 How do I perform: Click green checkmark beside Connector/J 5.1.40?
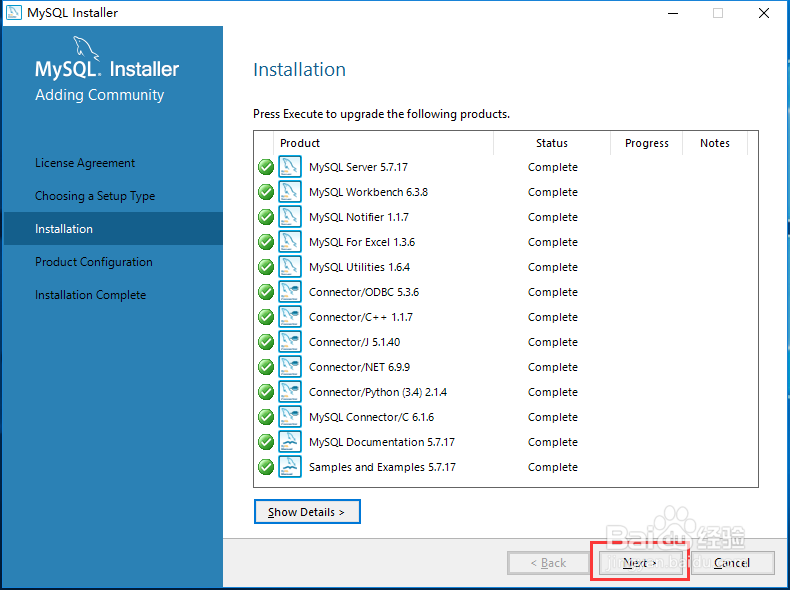(266, 342)
